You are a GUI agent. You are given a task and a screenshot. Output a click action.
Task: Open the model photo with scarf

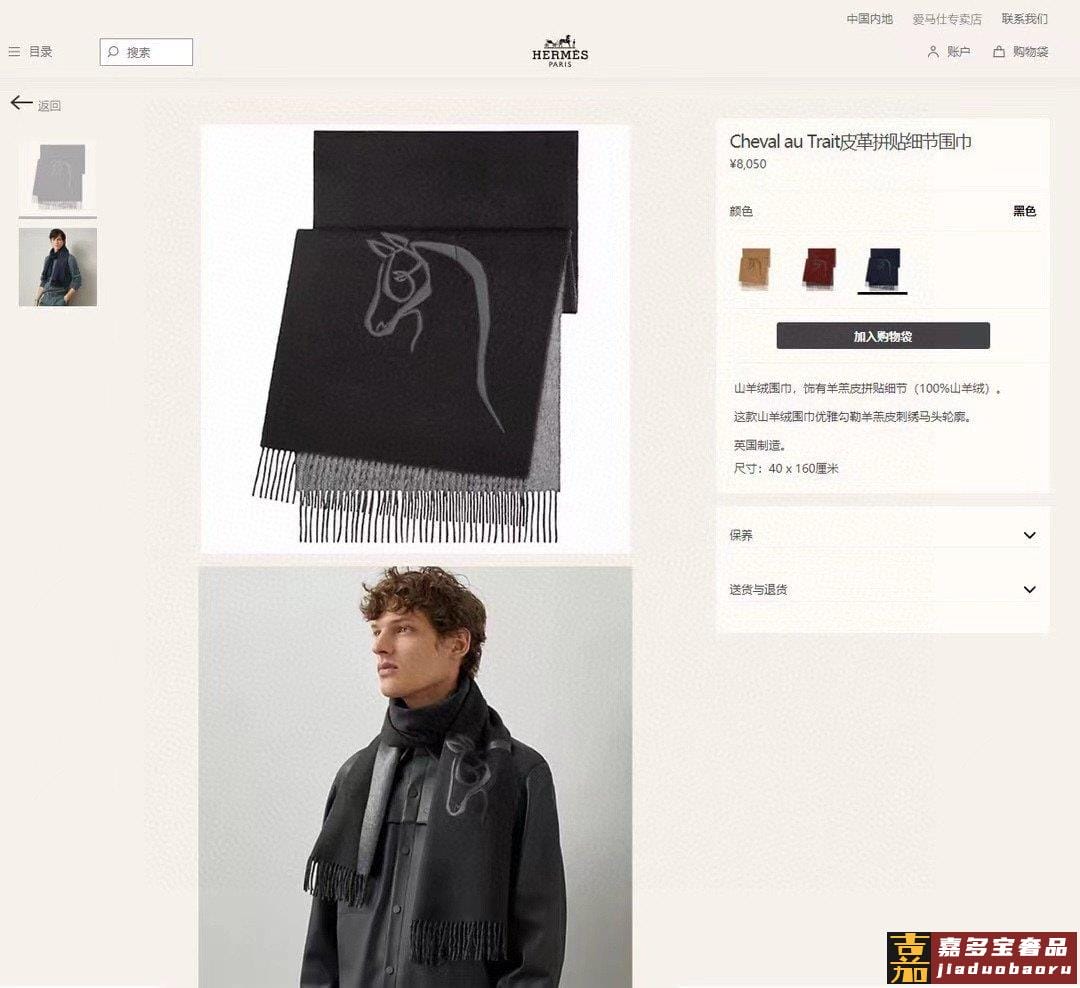tap(415, 777)
